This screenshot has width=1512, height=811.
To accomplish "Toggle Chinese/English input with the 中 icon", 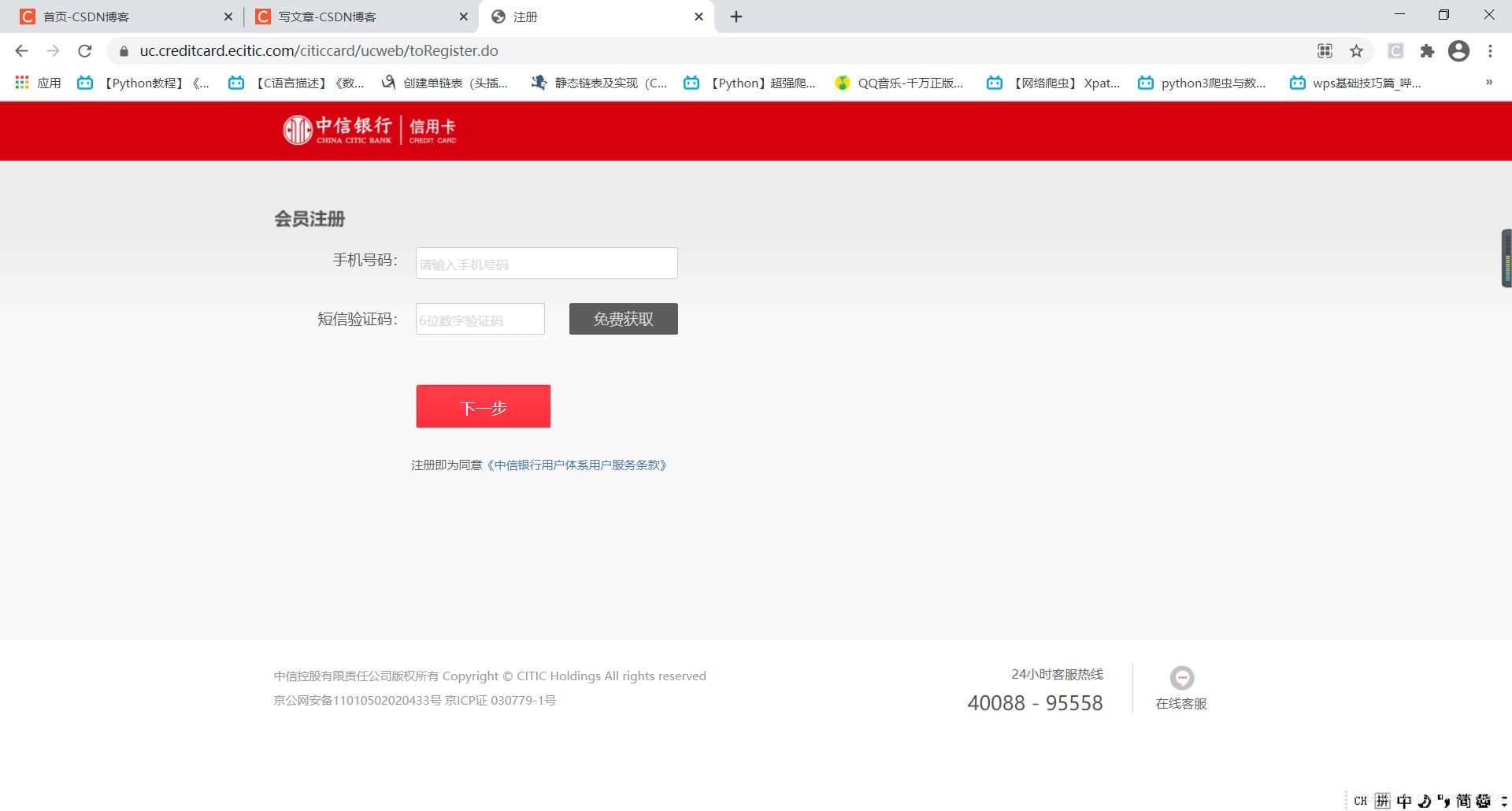I will click(x=1403, y=800).
